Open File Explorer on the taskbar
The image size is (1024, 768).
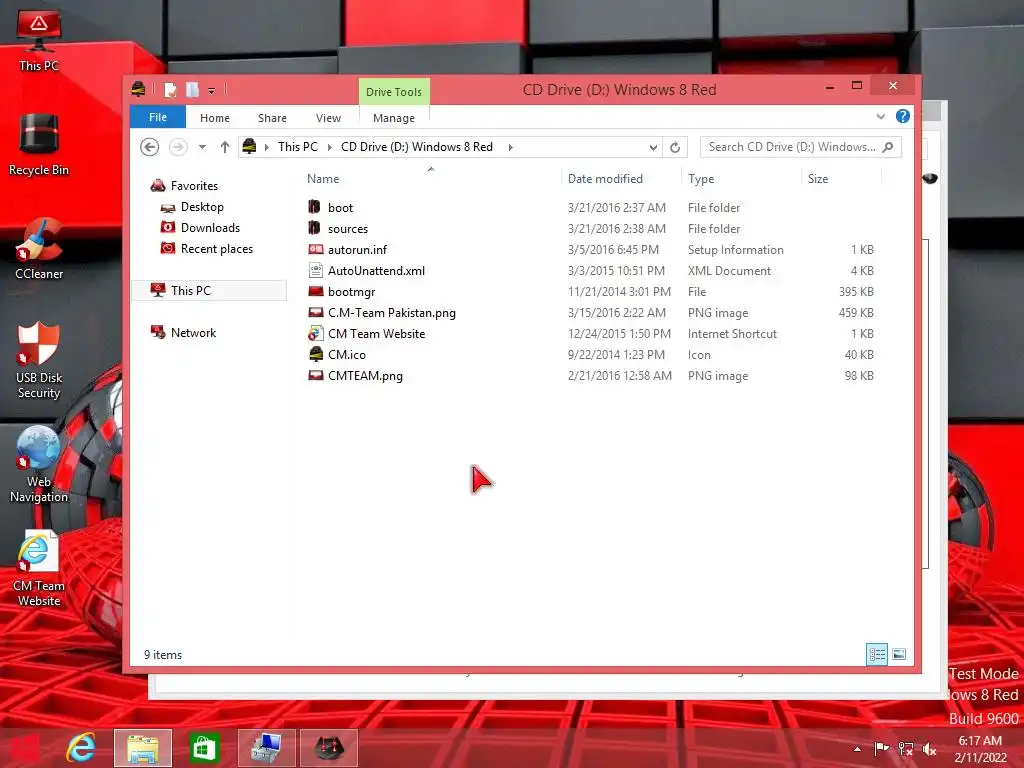click(142, 748)
